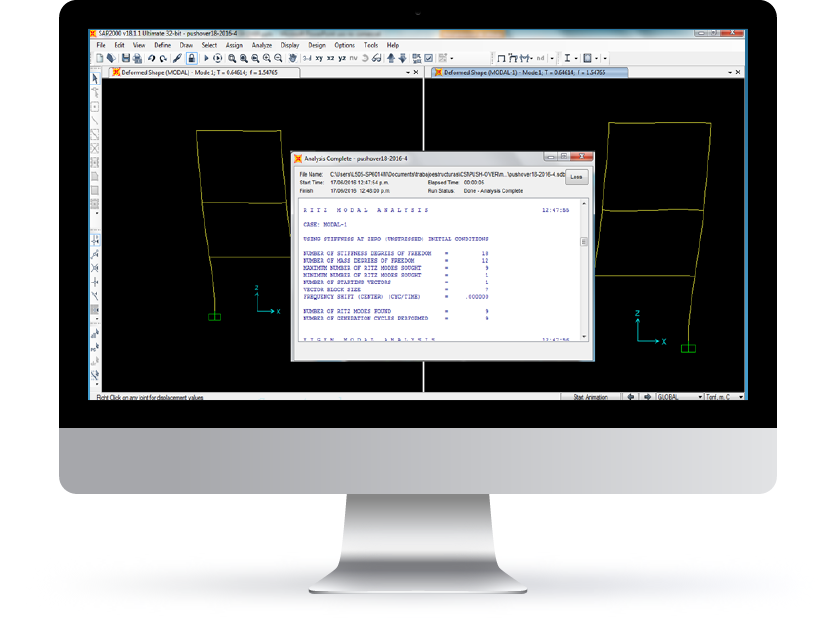Click the Set Display Options checkbox icon
836x640 pixels.
(429, 58)
